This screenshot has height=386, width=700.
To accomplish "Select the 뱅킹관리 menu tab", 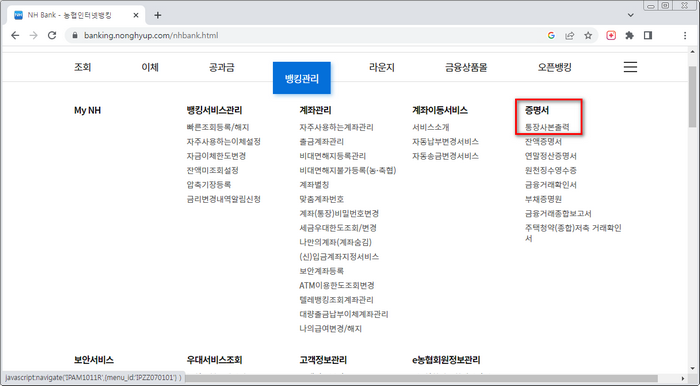I will (x=302, y=78).
